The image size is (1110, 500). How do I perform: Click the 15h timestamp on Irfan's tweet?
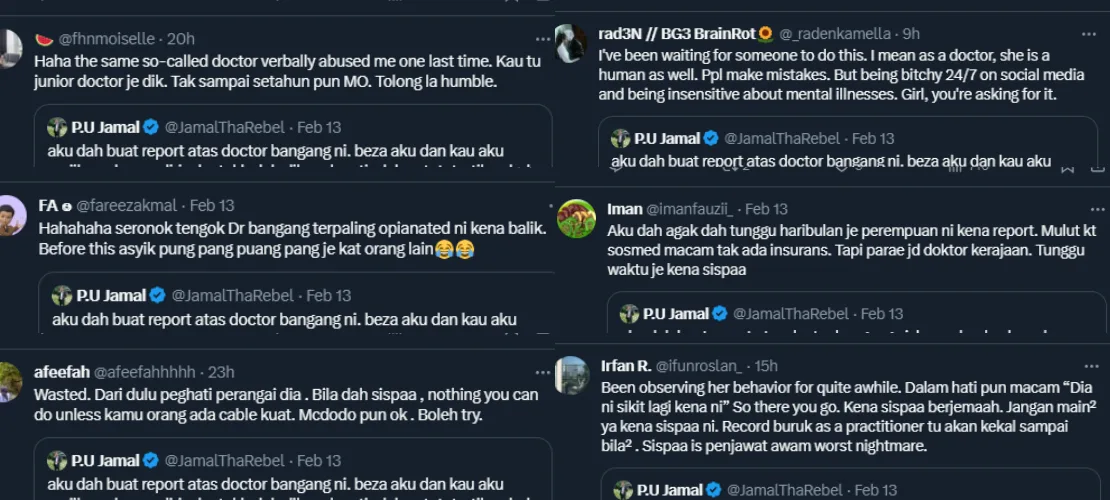click(x=767, y=365)
